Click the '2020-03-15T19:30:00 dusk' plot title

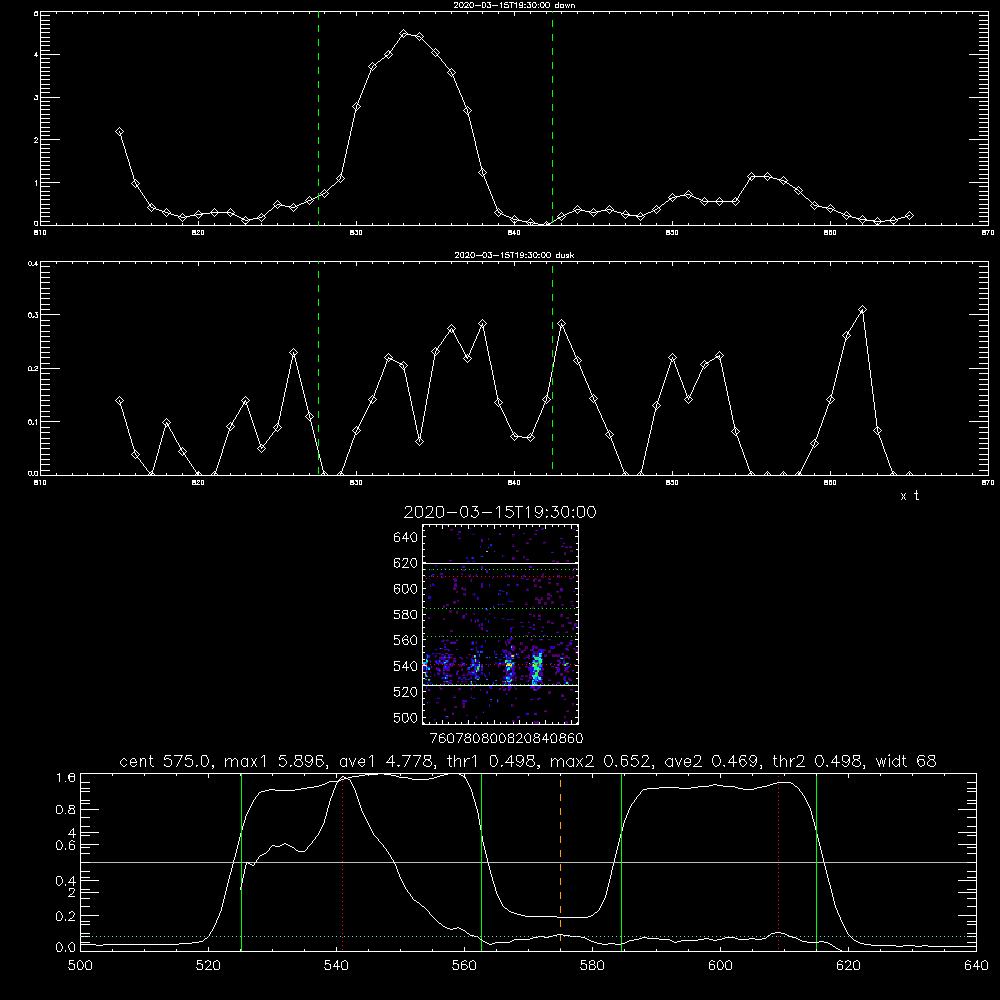pos(514,255)
